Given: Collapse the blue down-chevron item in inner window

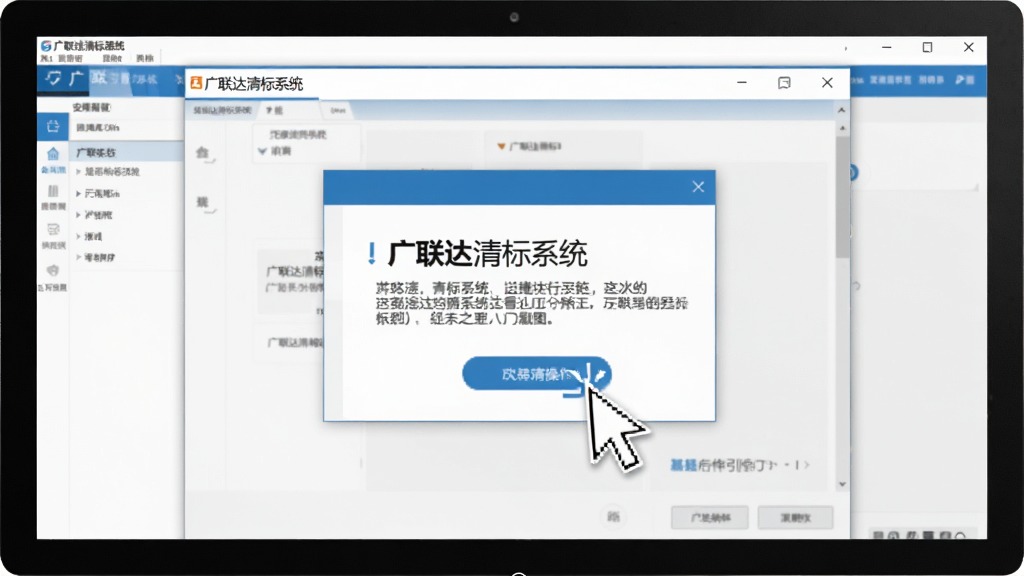Looking at the screenshot, I should [x=263, y=152].
